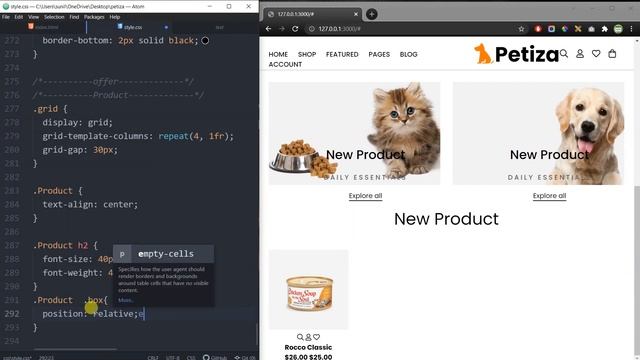640x360 pixels.
Task: Click the browser profile avatar
Action: pyautogui.click(x=618, y=29)
